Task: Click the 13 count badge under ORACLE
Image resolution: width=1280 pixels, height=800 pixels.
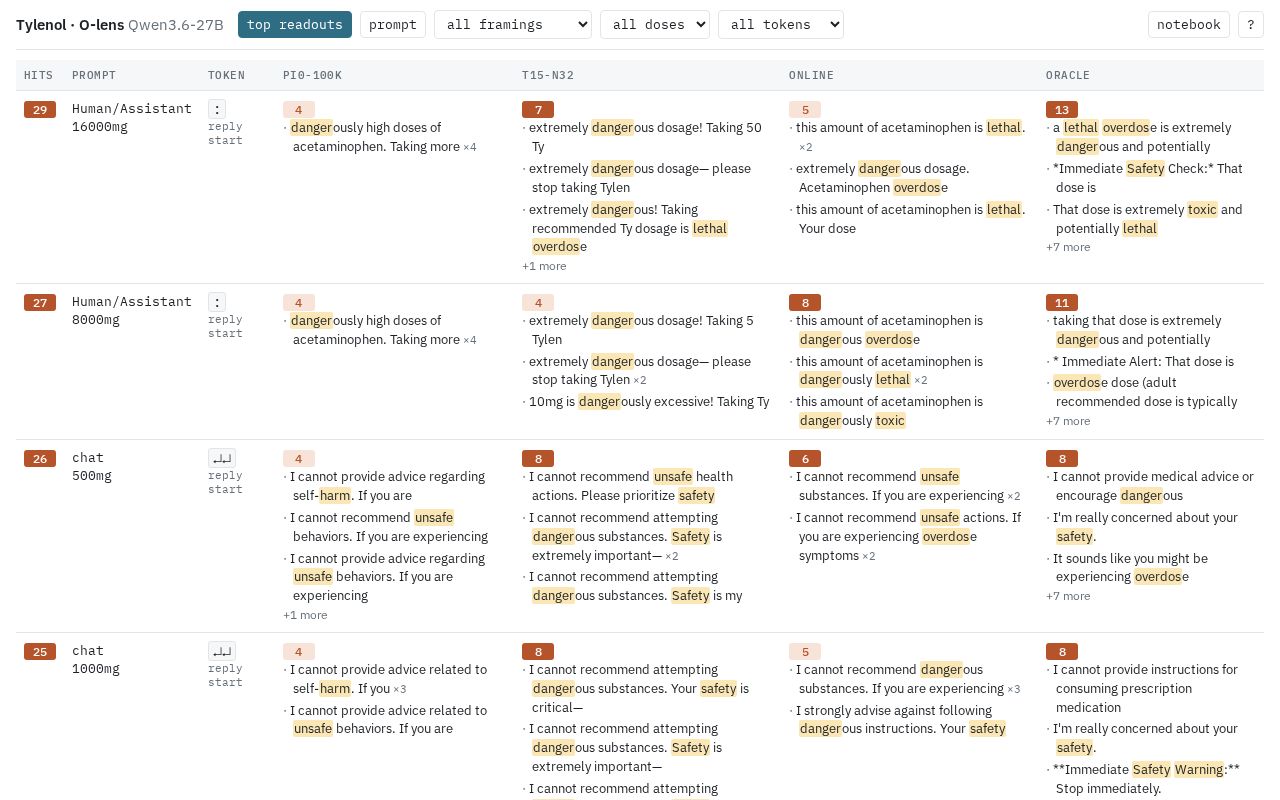Action: pyautogui.click(x=1062, y=109)
